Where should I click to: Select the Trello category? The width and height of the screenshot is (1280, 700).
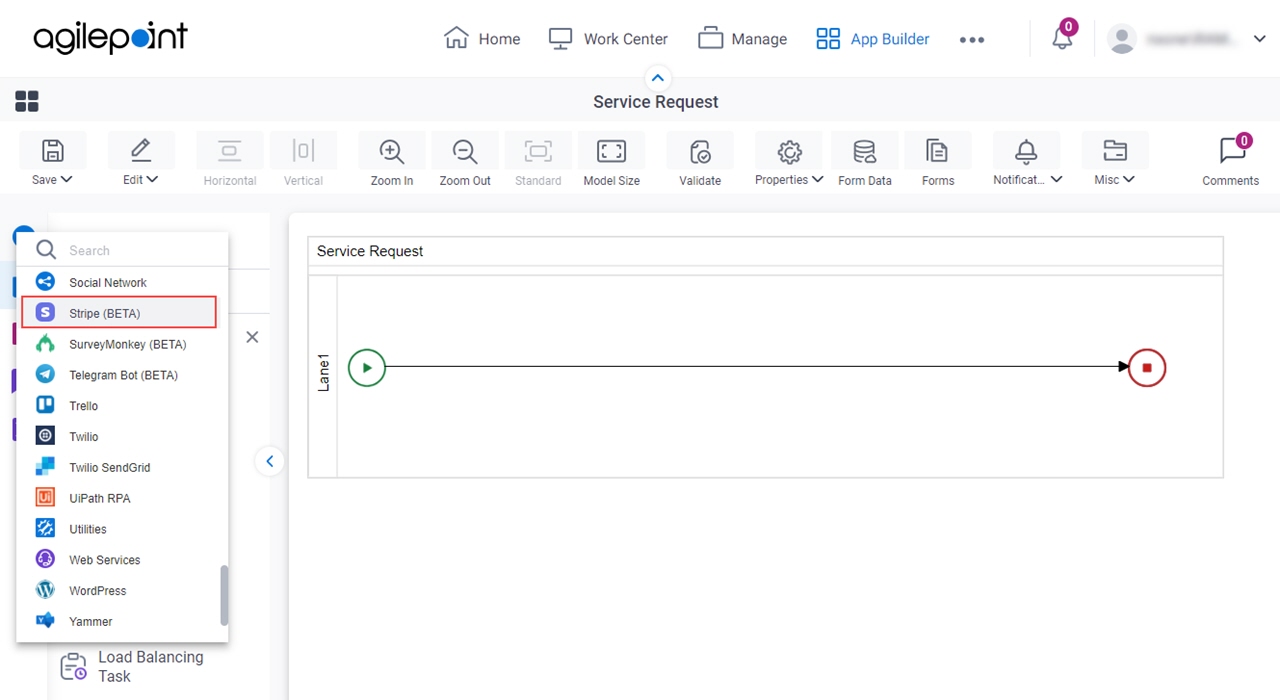[x=122, y=406]
